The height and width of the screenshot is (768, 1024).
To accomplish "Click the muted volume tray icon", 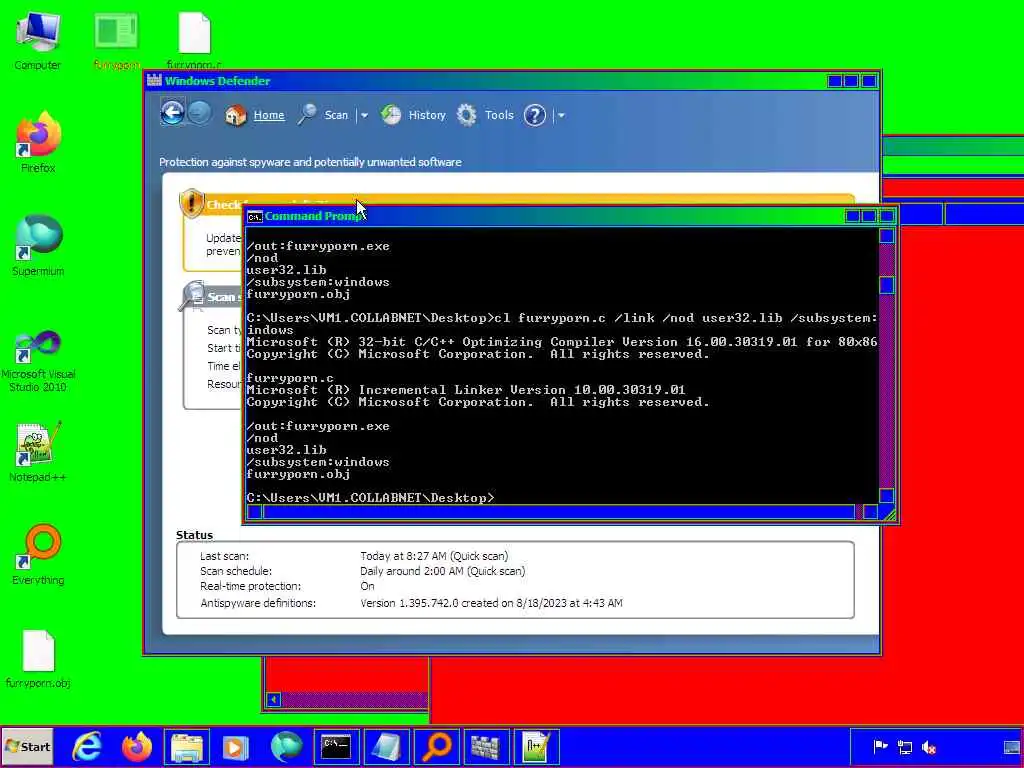I will click(x=929, y=746).
